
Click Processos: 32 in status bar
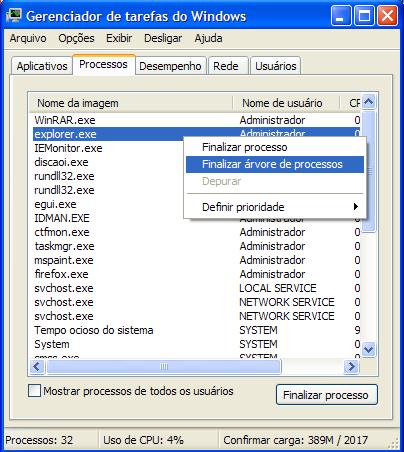tap(39, 440)
